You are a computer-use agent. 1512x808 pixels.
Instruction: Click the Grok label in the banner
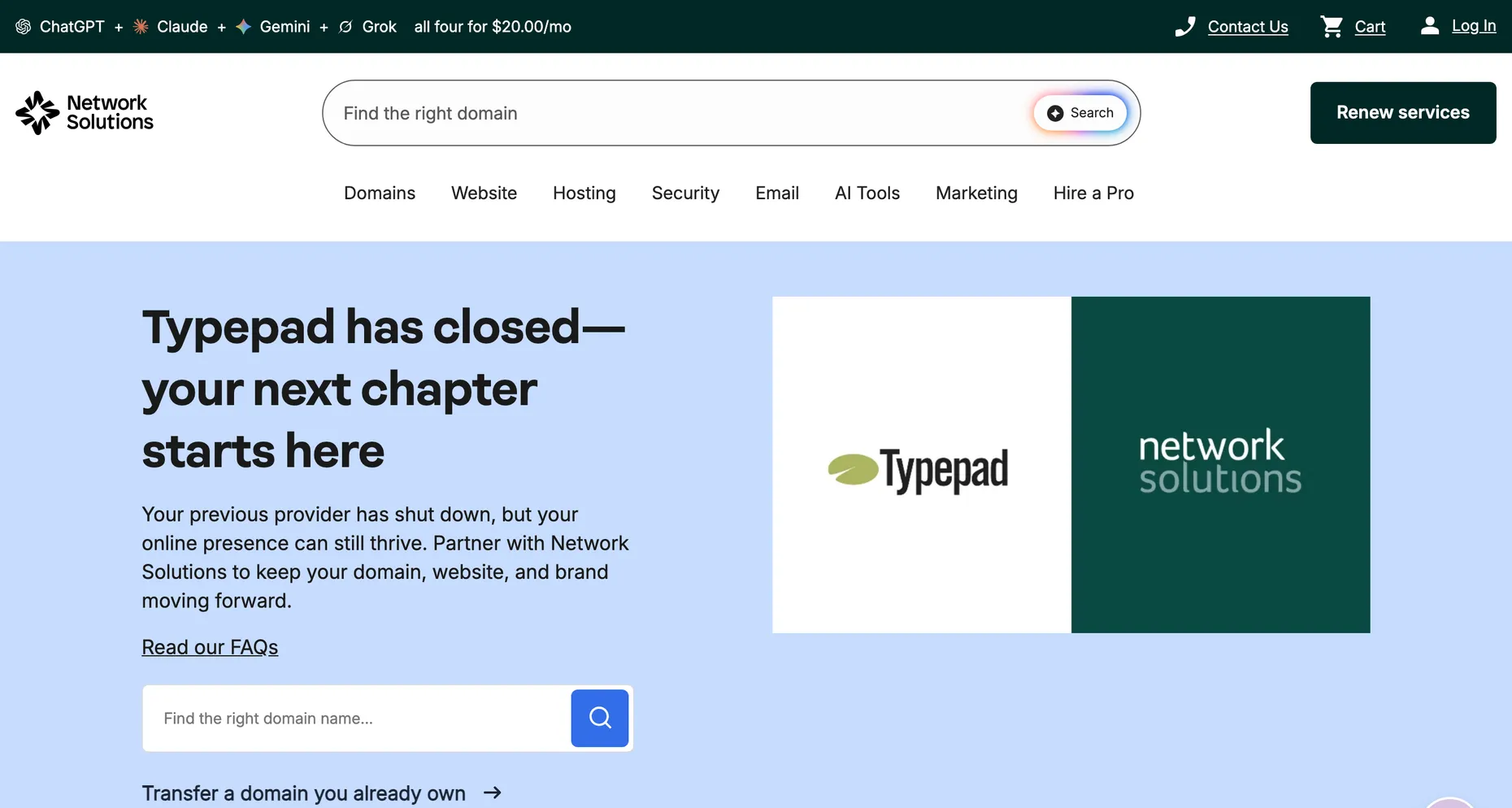pos(380,27)
